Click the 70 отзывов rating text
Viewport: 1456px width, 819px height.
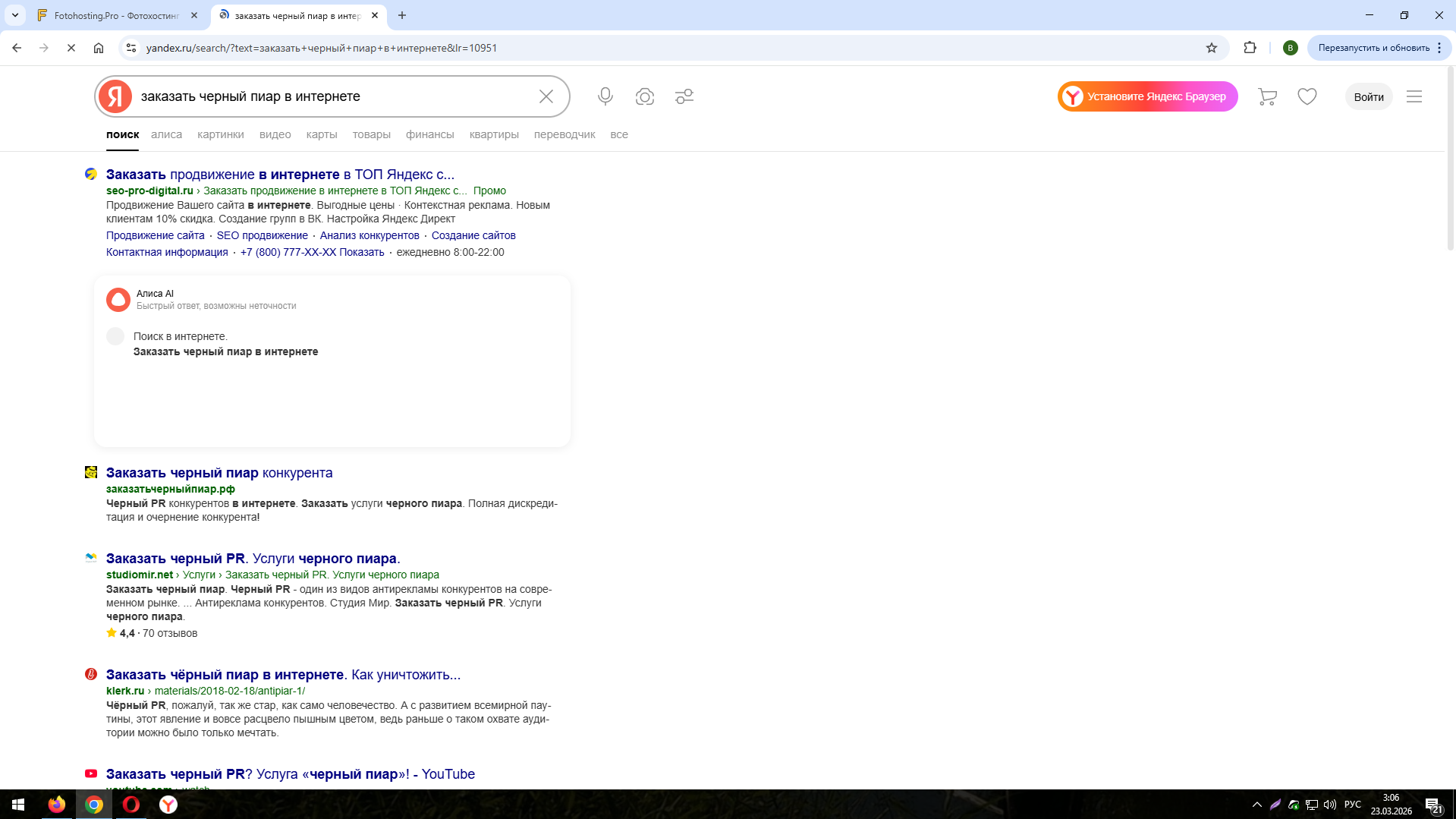click(170, 633)
